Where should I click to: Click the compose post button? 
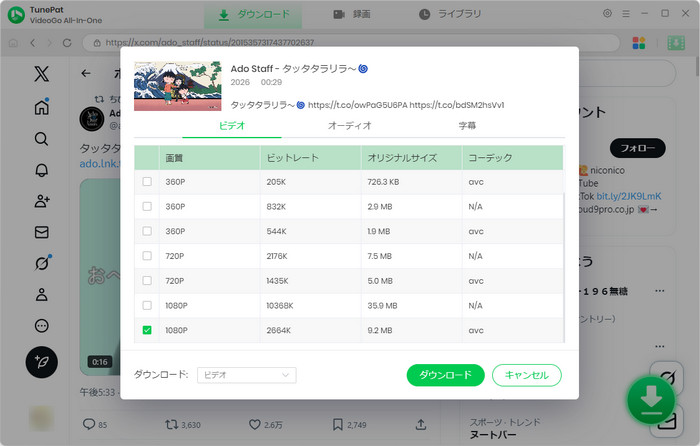pos(42,362)
